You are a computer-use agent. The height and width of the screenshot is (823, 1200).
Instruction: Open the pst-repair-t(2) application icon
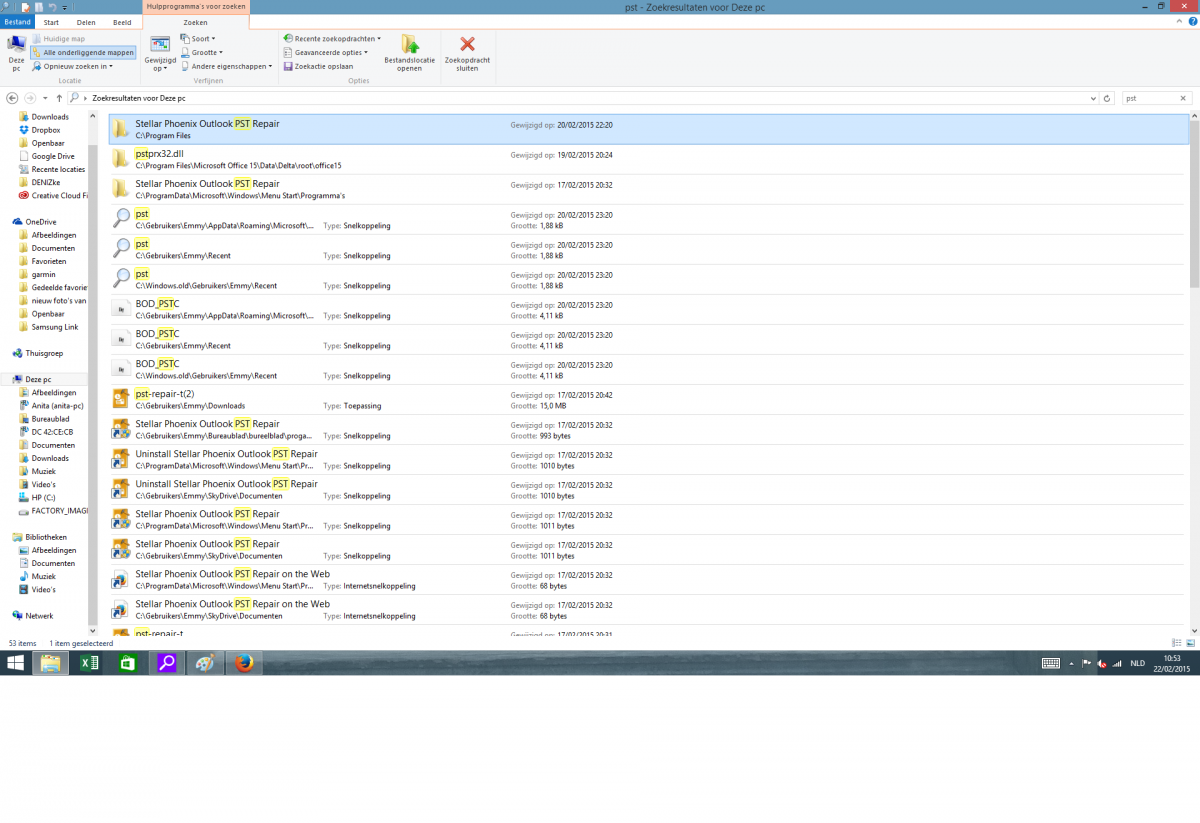pyautogui.click(x=121, y=400)
